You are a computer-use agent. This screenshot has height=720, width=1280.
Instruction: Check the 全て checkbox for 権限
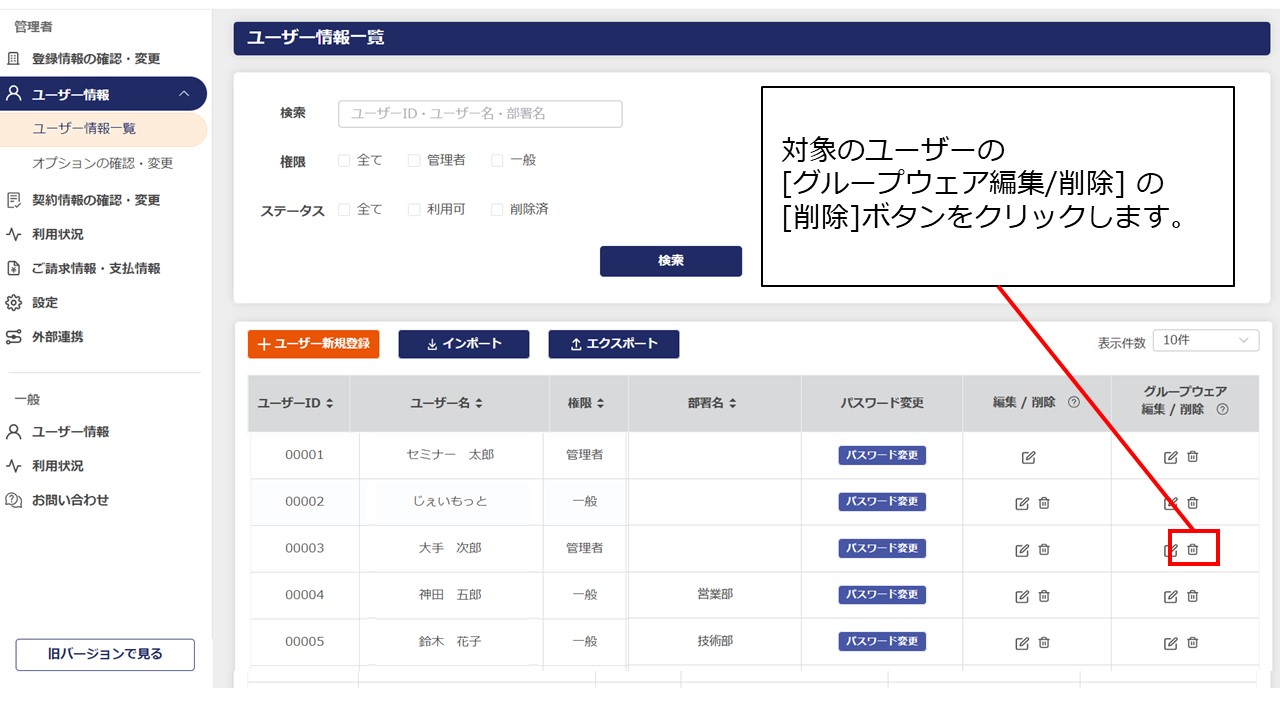[x=341, y=160]
